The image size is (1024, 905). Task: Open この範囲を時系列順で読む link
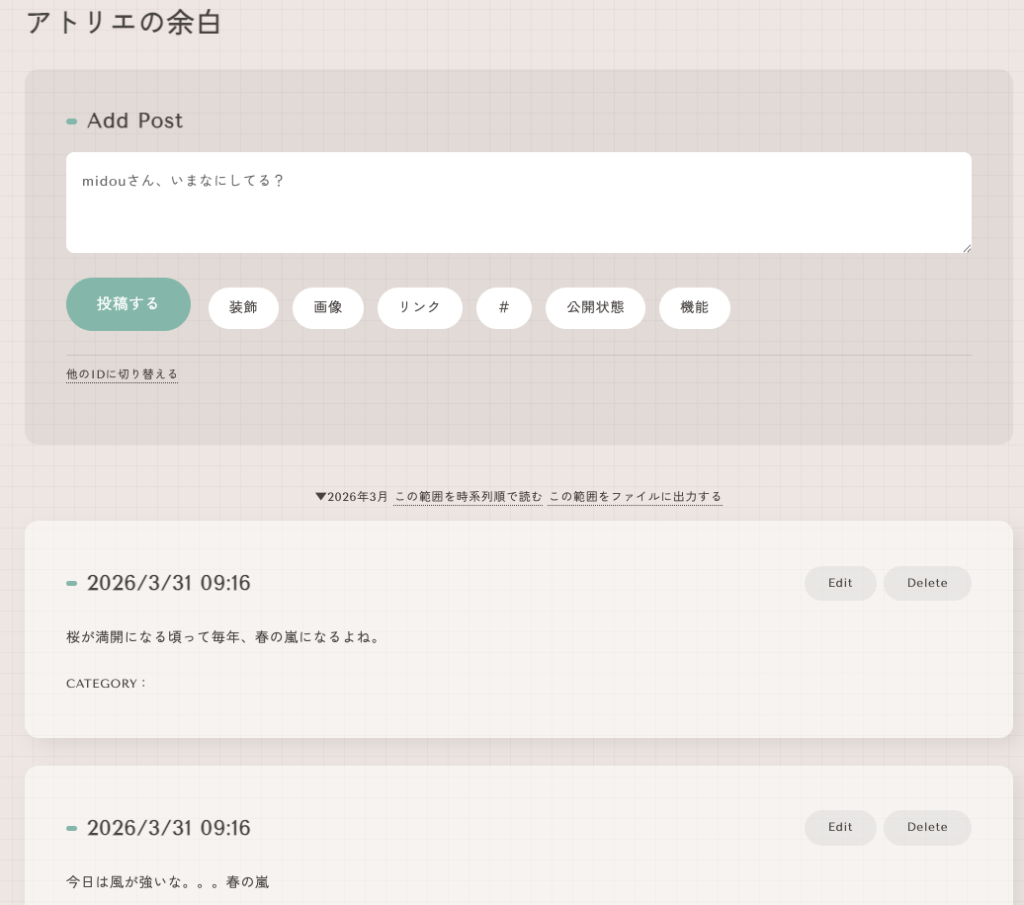tap(468, 497)
